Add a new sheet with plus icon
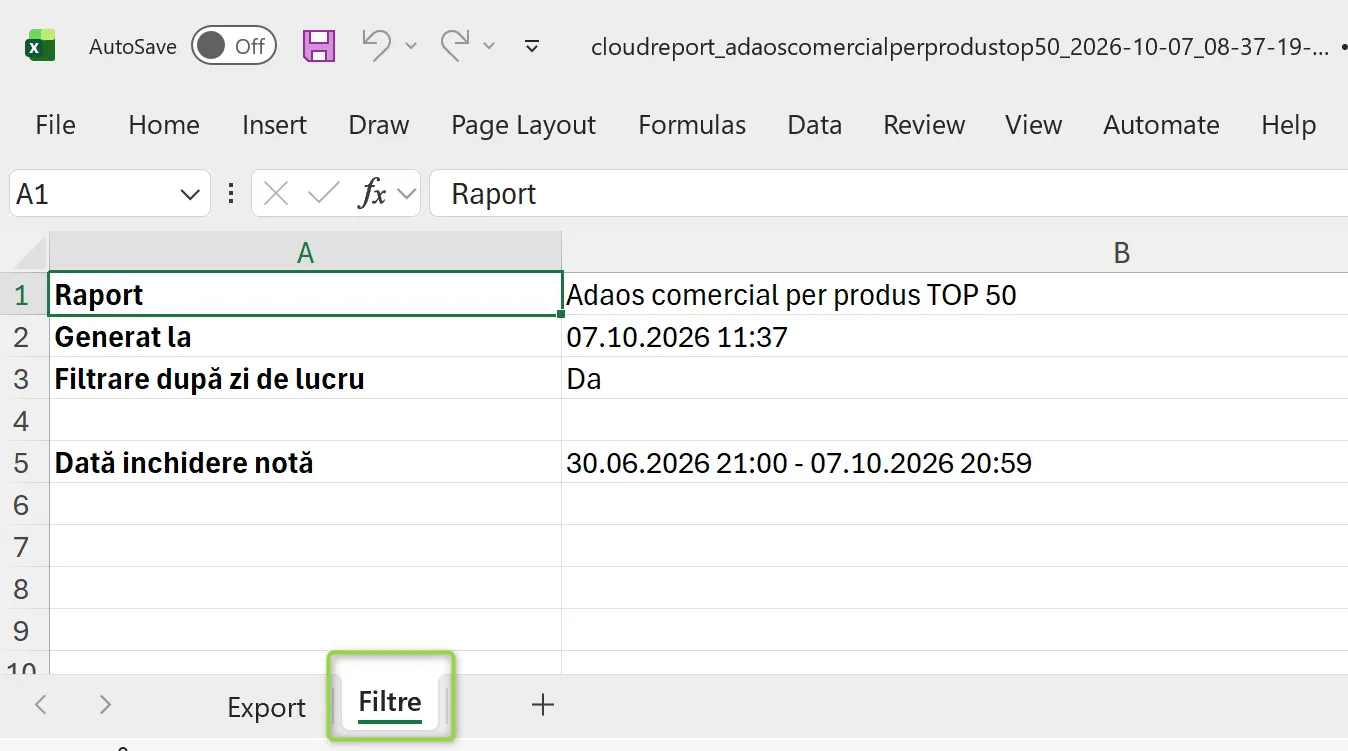This screenshot has width=1348, height=751. (x=542, y=705)
